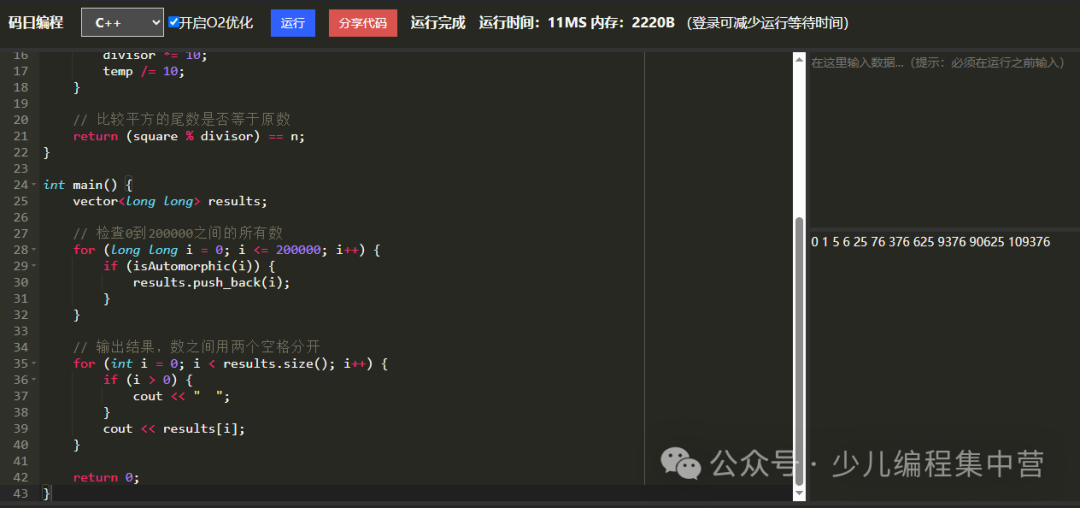Collapse the for loop fold arrow on line 35
1080x508 pixels.
point(34,363)
